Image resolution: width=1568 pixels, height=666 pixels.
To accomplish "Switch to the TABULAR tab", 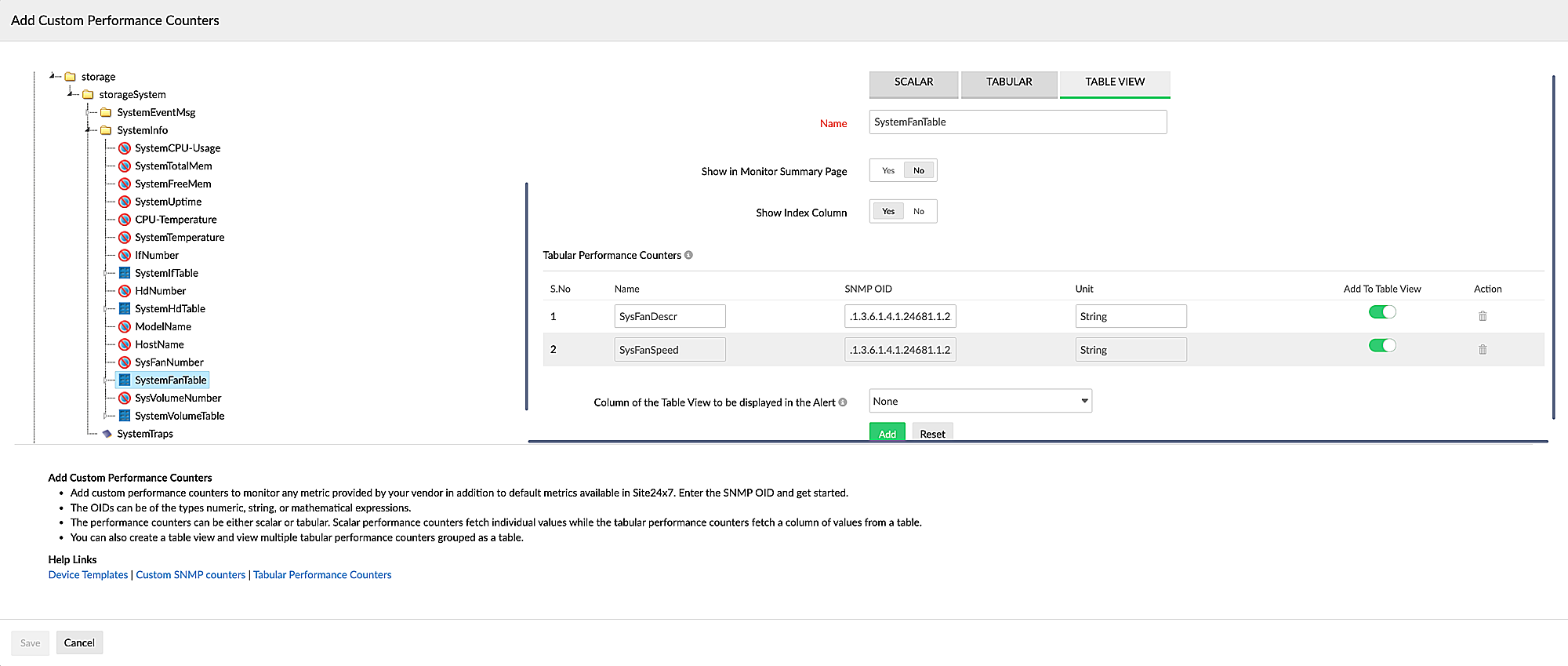I will 1009,82.
